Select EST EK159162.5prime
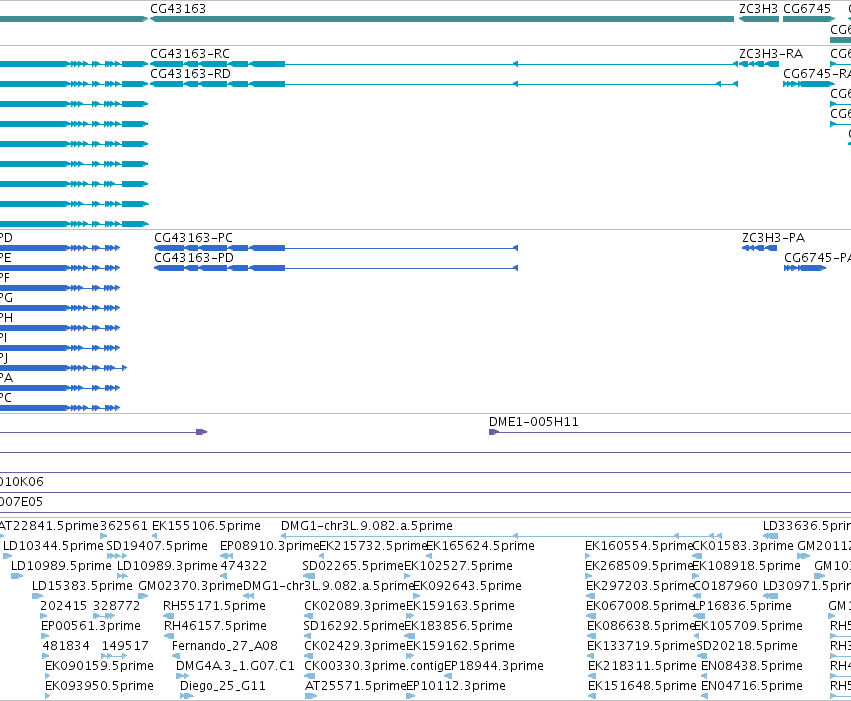 point(460,646)
